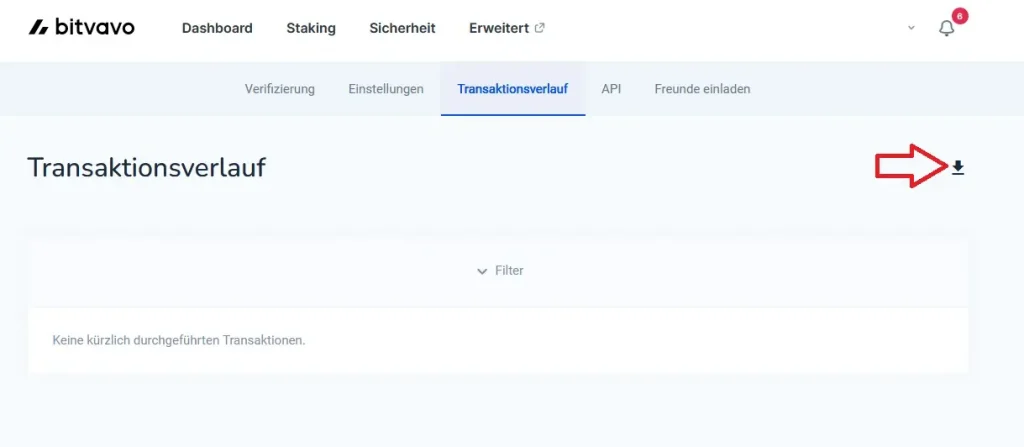Open the account dropdown next to the bell
The height and width of the screenshot is (447, 1024).
[911, 28]
